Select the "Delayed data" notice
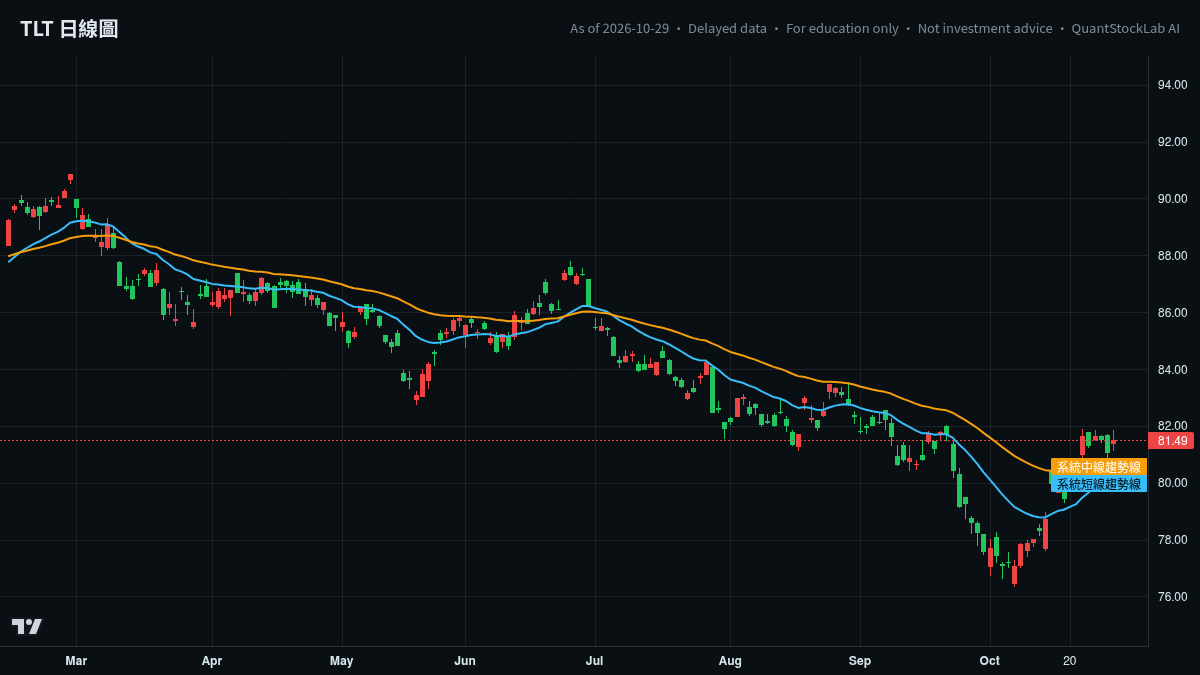Viewport: 1200px width, 675px height. tap(727, 29)
